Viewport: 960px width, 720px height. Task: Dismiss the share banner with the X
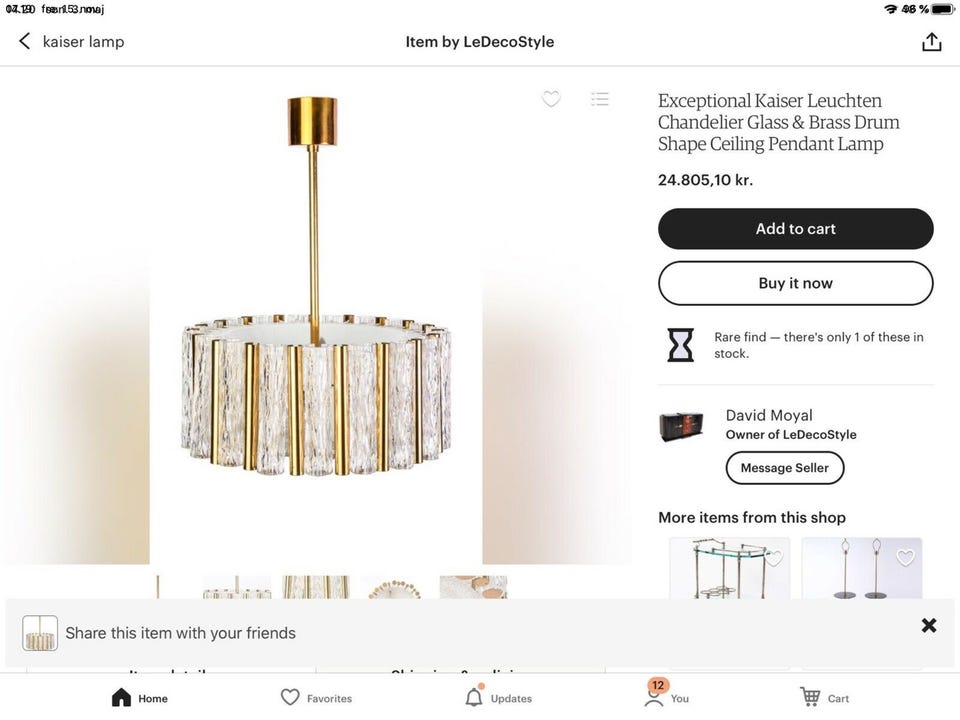(929, 625)
